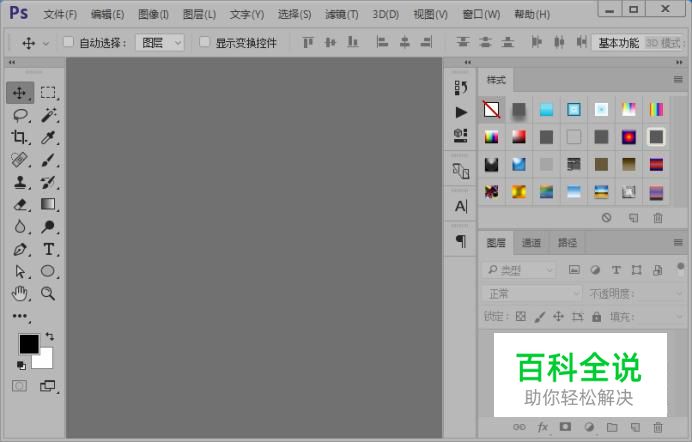Viewport: 692px width, 442px height.
Task: Toggle pixel layer filter in Layers panel
Action: pos(574,270)
